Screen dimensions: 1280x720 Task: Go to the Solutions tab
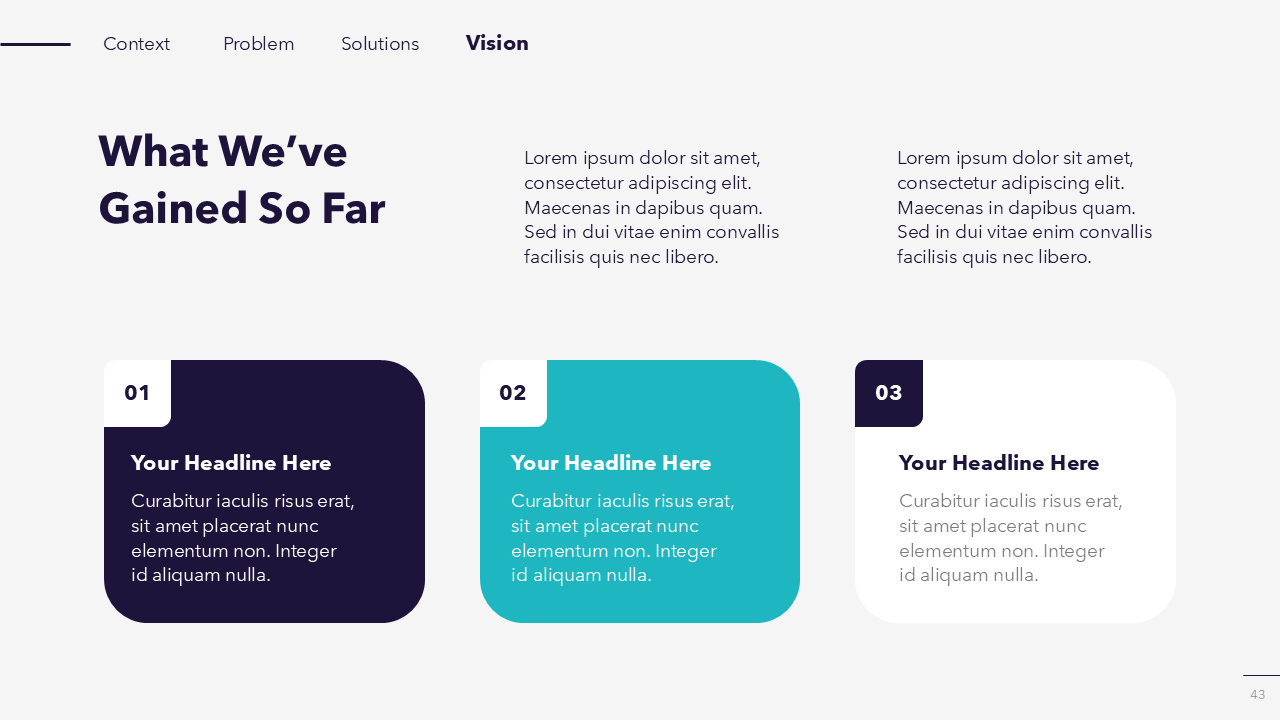coord(380,44)
